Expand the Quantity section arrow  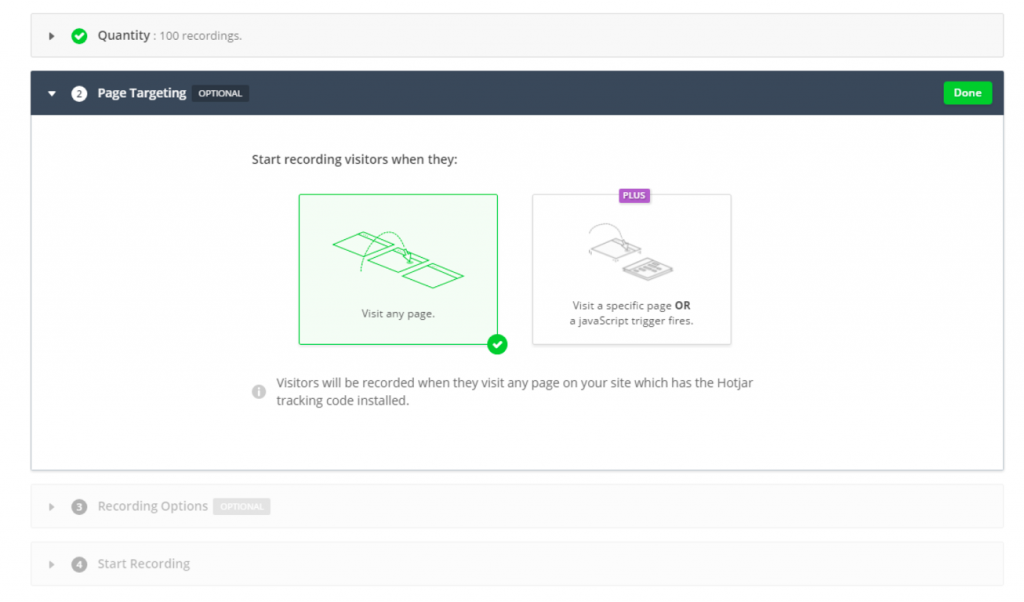pyautogui.click(x=52, y=36)
